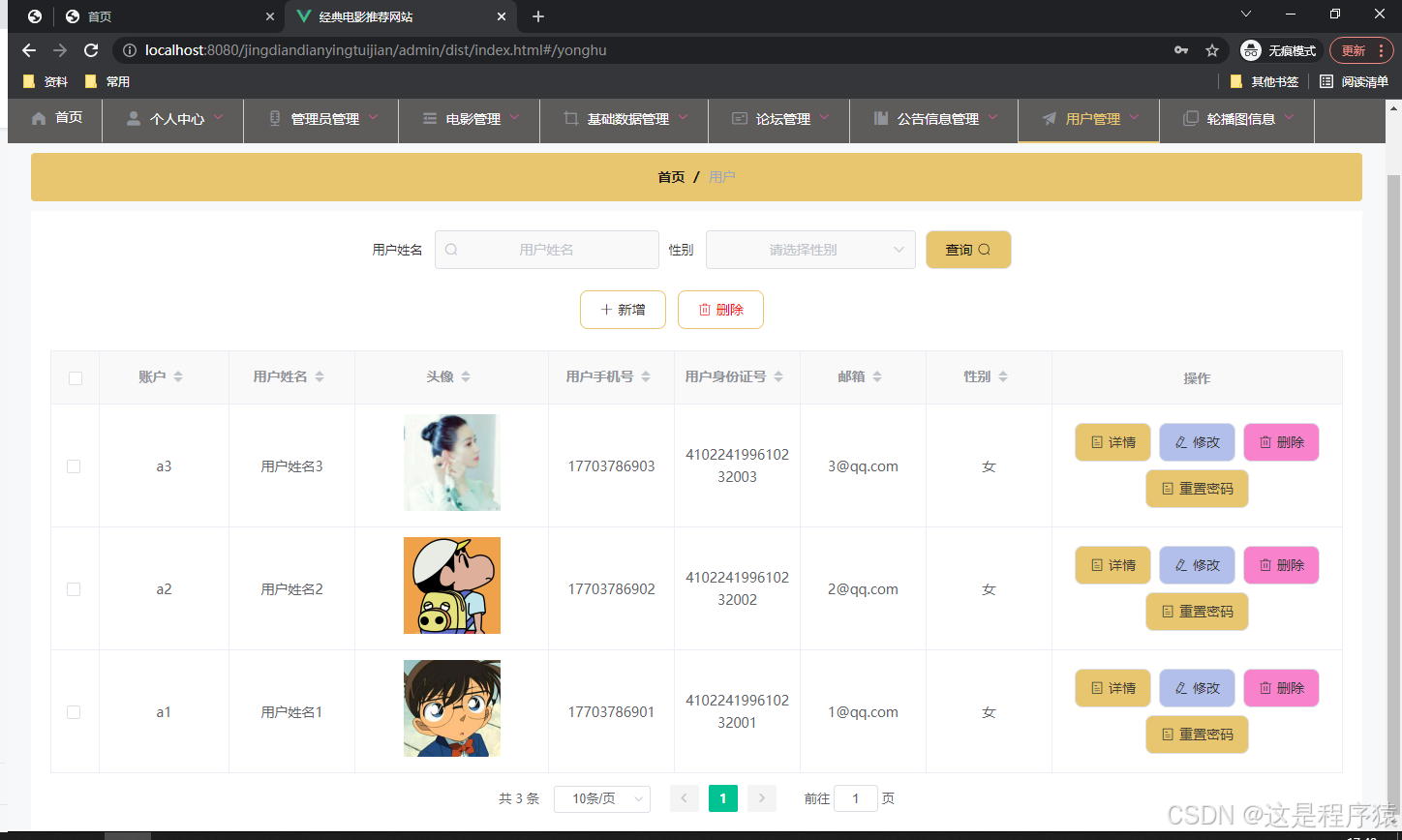
Task: Click the browser address bar URL
Action: click(x=376, y=50)
